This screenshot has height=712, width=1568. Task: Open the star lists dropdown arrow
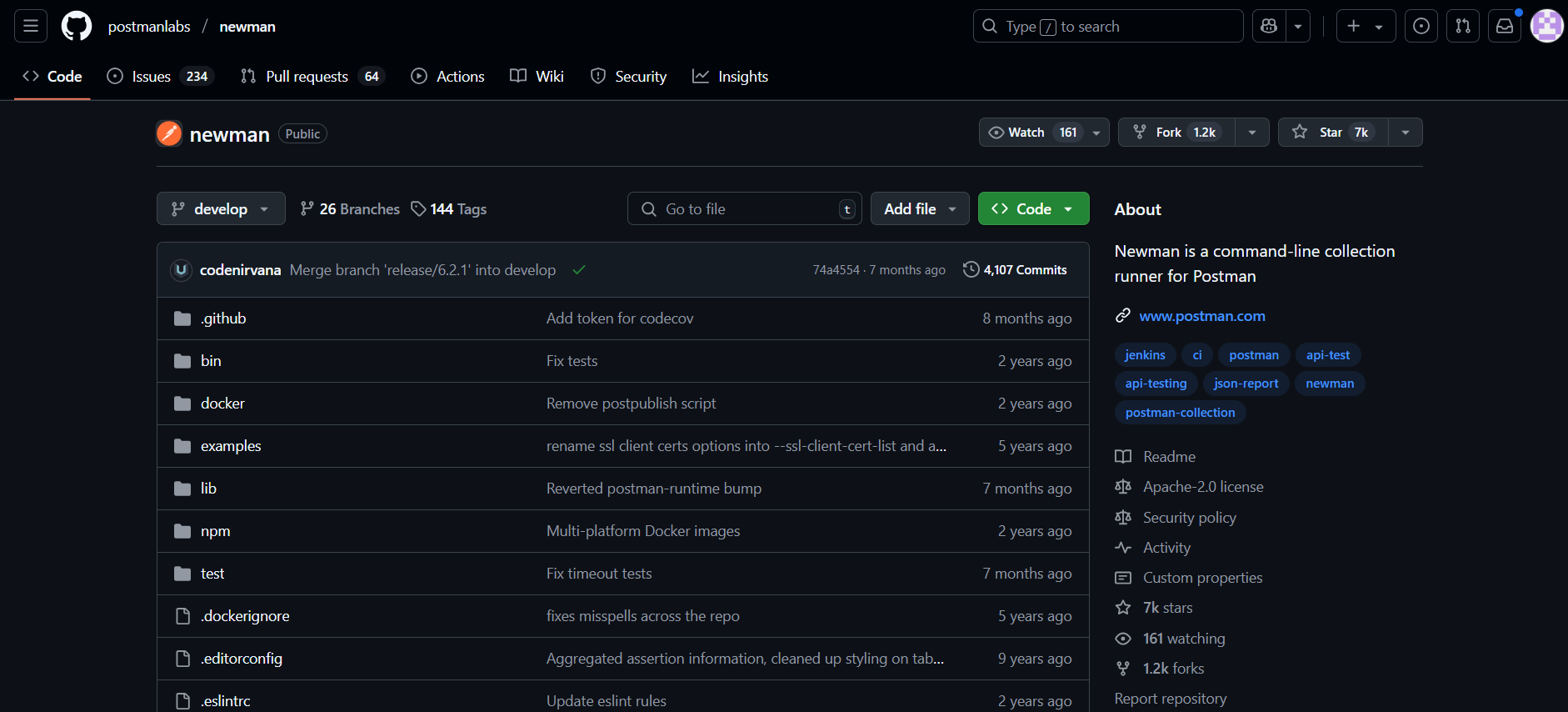pyautogui.click(x=1406, y=133)
